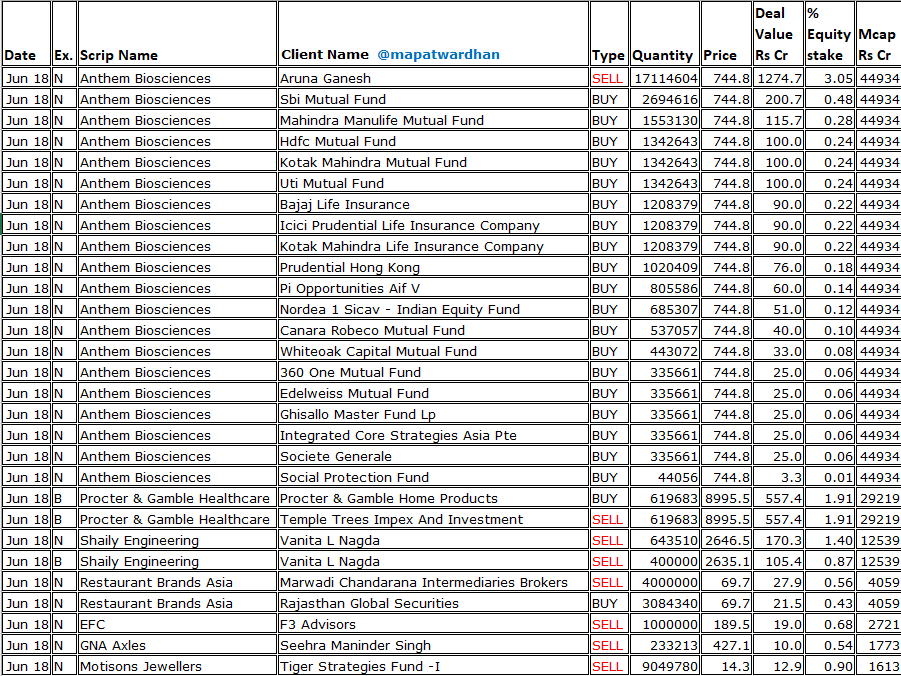Select price cell 2635.1
The image size is (901, 676).
point(726,561)
